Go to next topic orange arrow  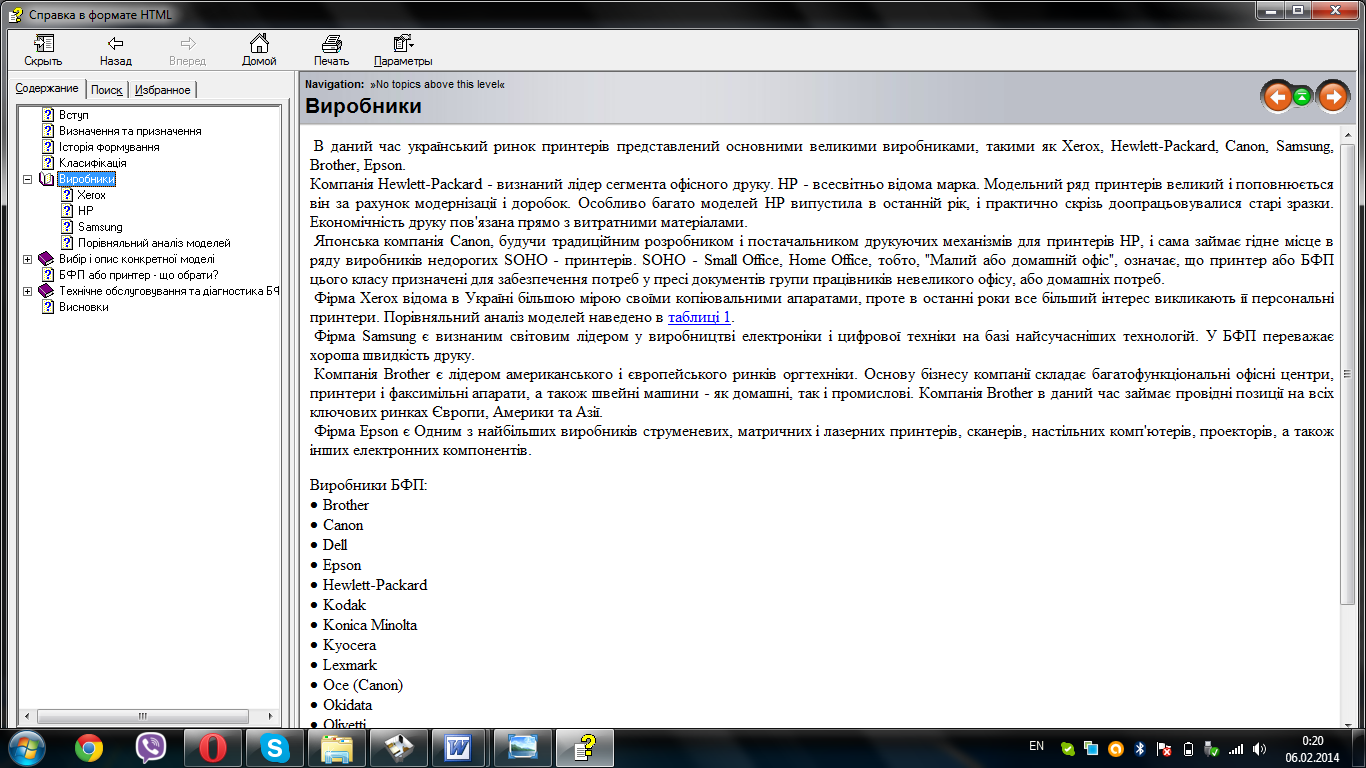[x=1333, y=97]
